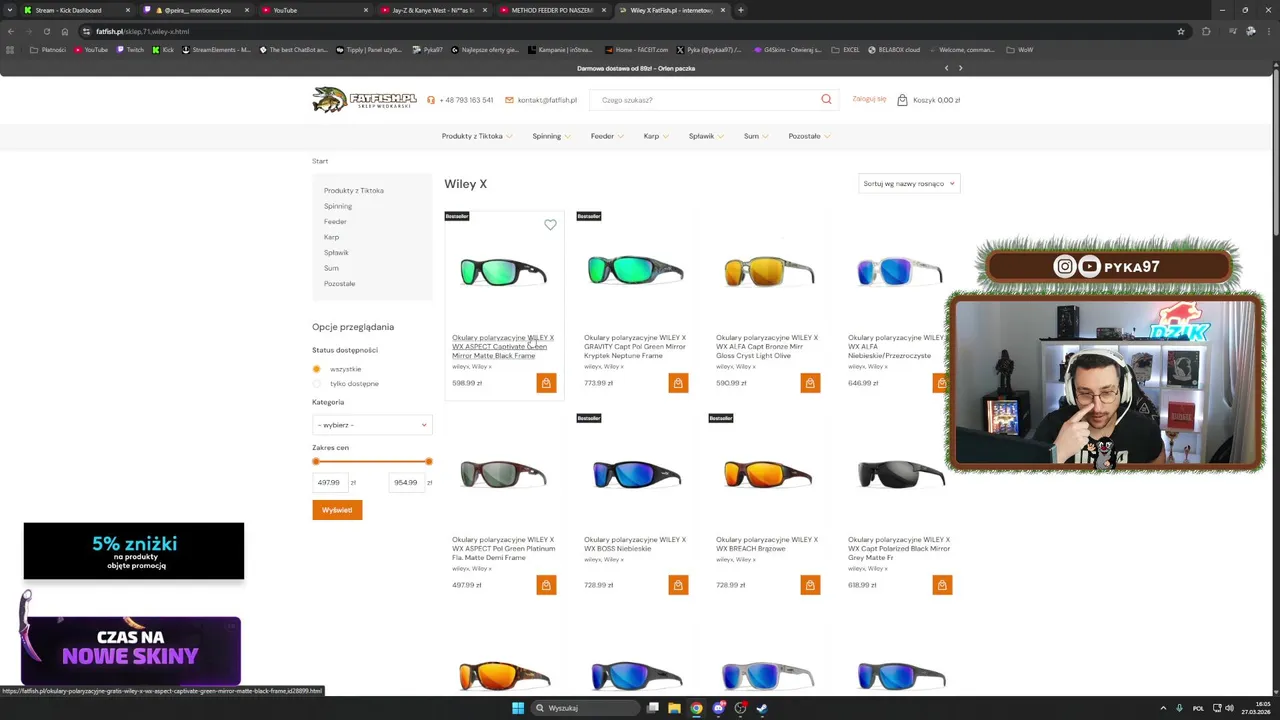
Task: Bookmark this page with star icon
Action: pyautogui.click(x=1181, y=31)
